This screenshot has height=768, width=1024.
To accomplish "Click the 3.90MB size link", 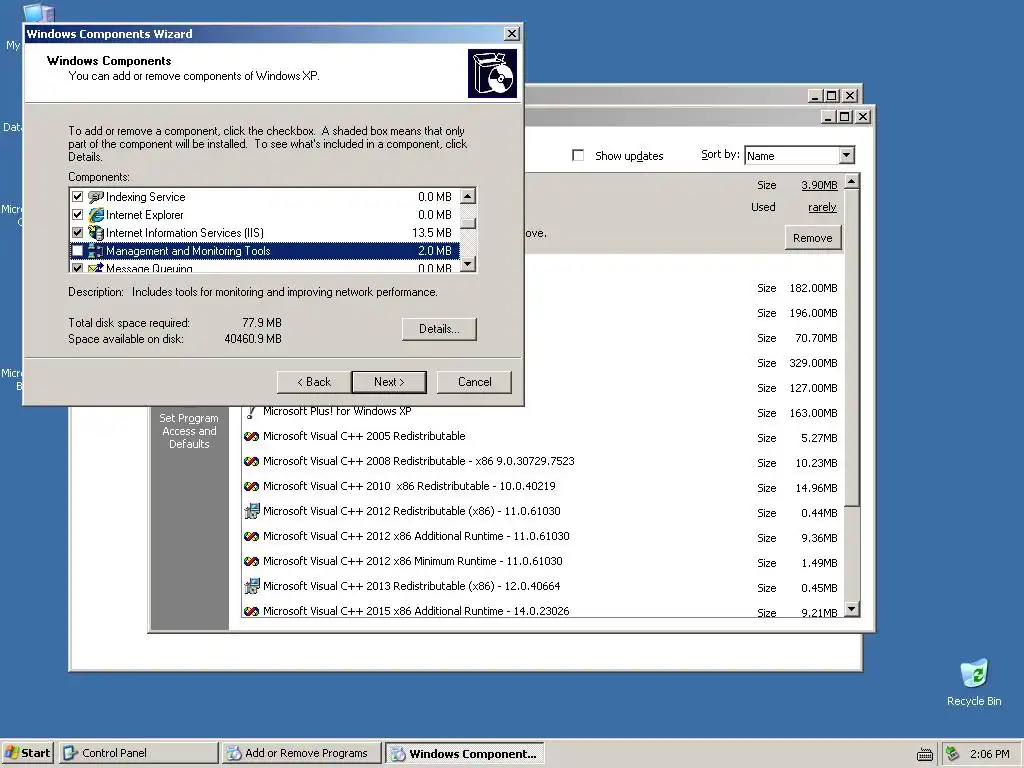I will [819, 185].
